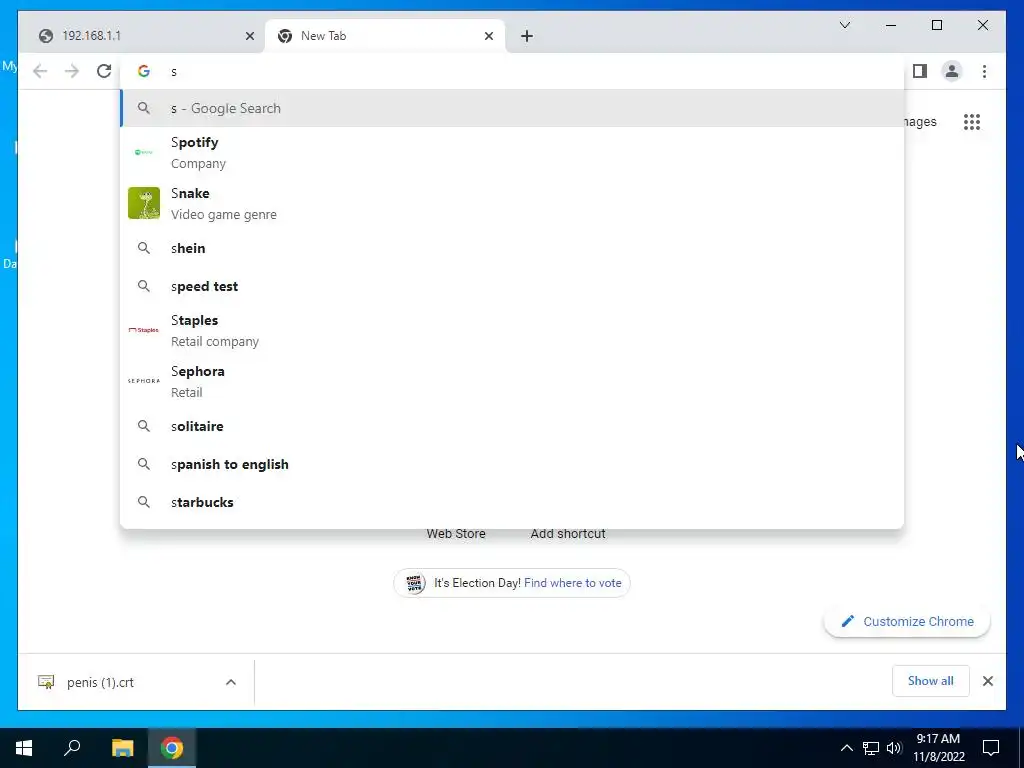Pick the 'speed test' suggestion

coord(512,286)
